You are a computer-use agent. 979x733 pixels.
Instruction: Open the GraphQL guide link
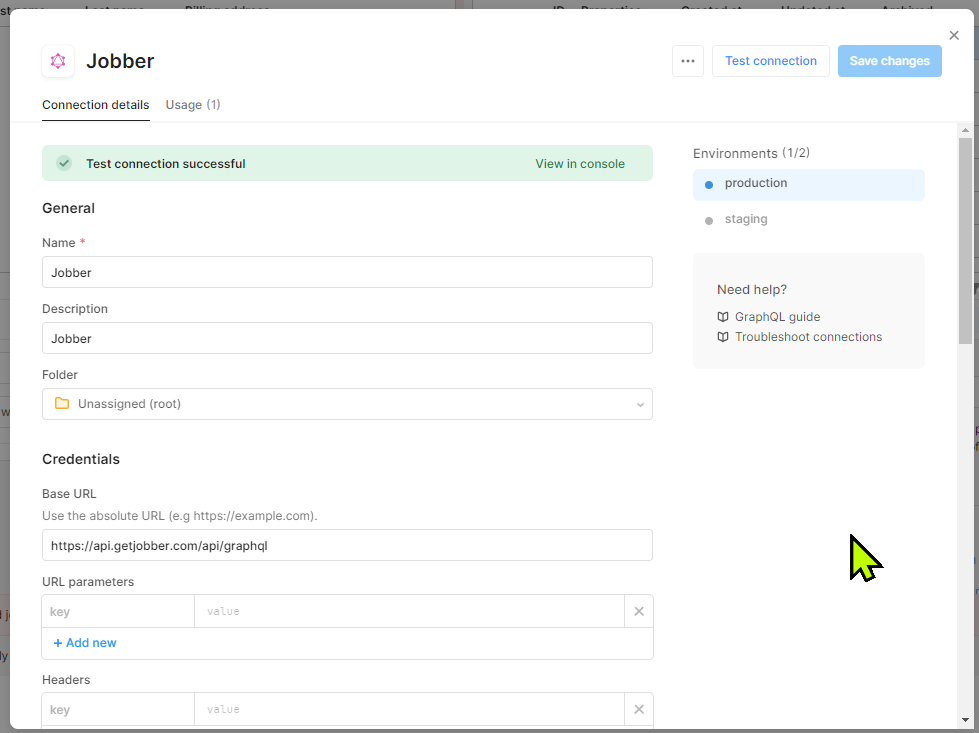pyautogui.click(x=777, y=317)
